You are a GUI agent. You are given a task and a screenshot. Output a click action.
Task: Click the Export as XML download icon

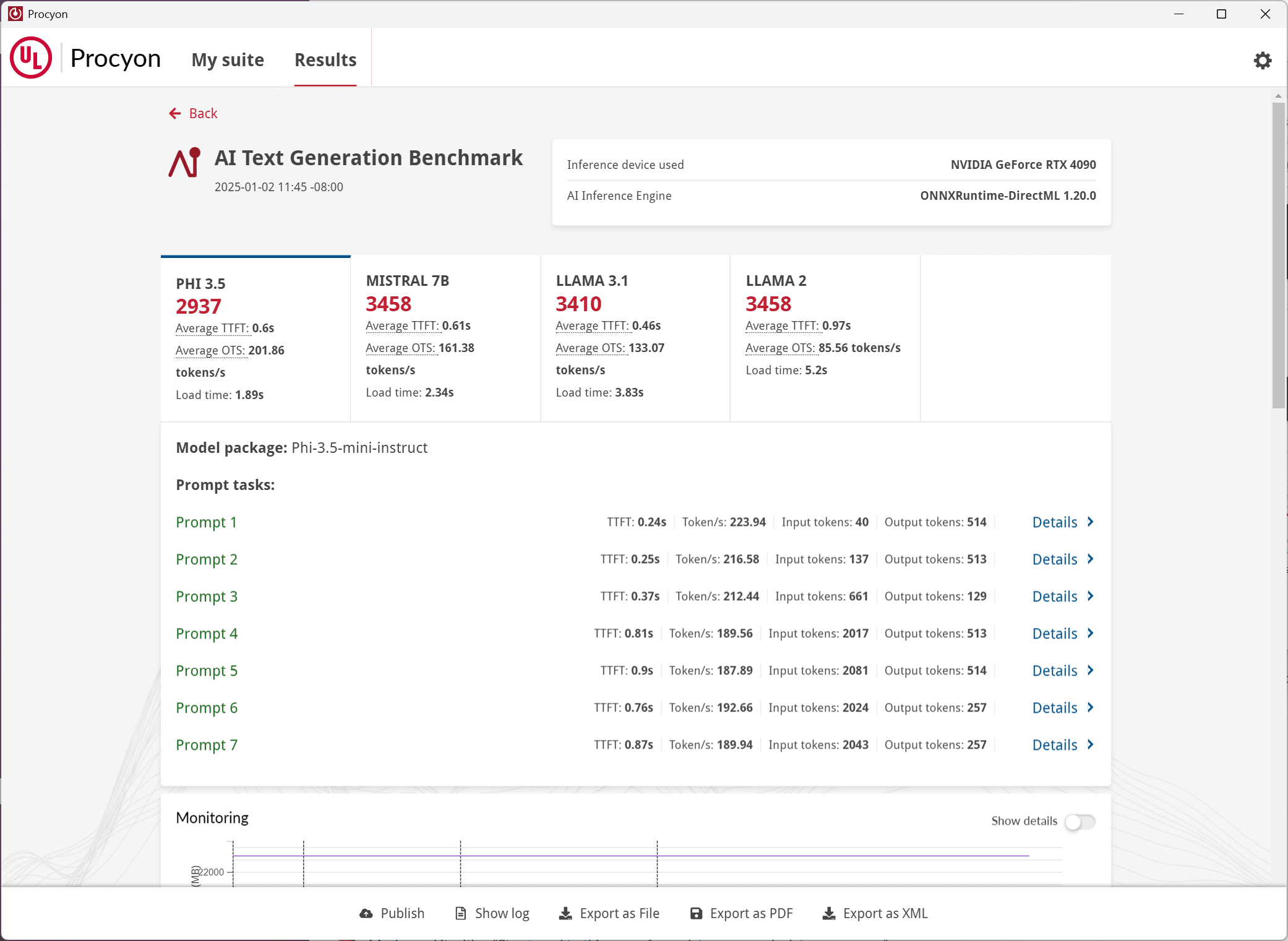(x=829, y=913)
